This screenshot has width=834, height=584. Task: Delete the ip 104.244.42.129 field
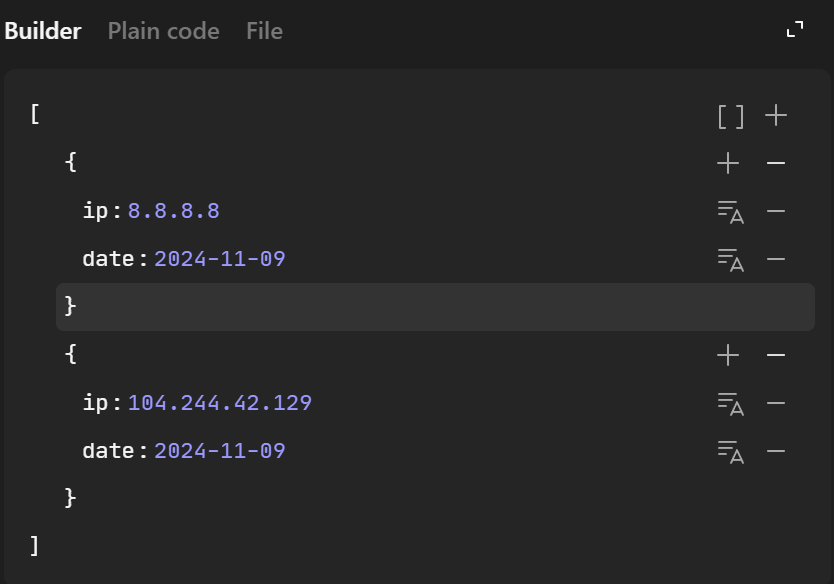[x=776, y=403]
